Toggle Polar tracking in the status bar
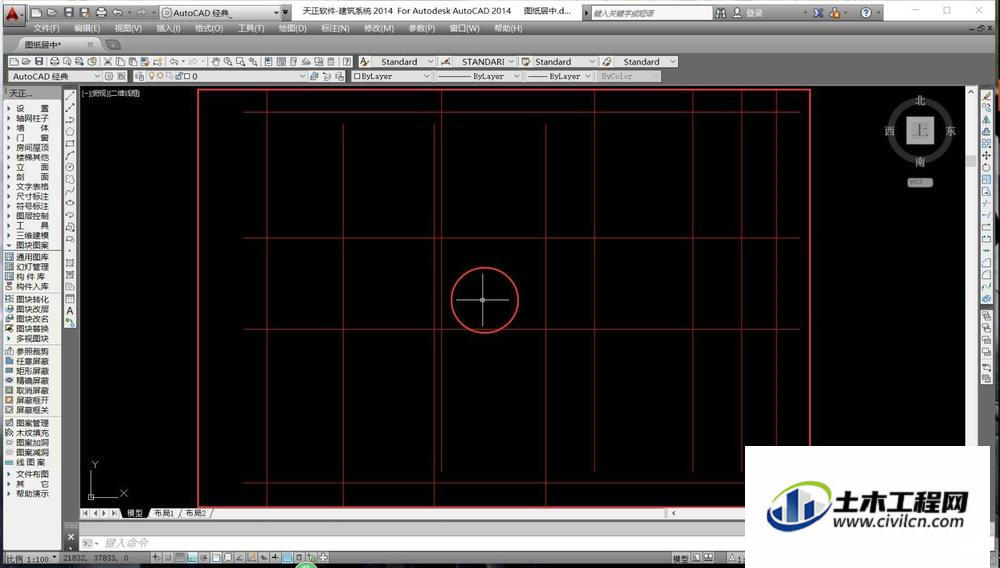This screenshot has height=568, width=1000. pyautogui.click(x=203, y=558)
